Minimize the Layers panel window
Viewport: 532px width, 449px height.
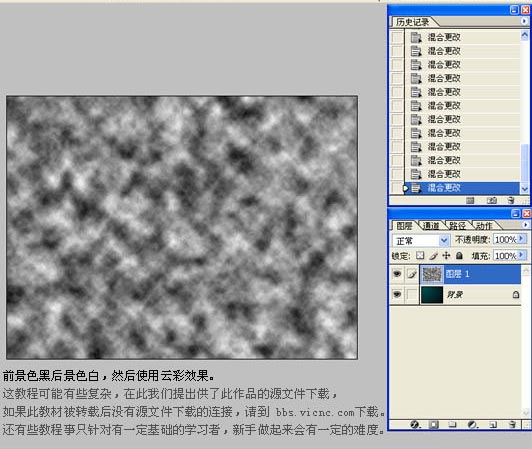click(x=515, y=213)
